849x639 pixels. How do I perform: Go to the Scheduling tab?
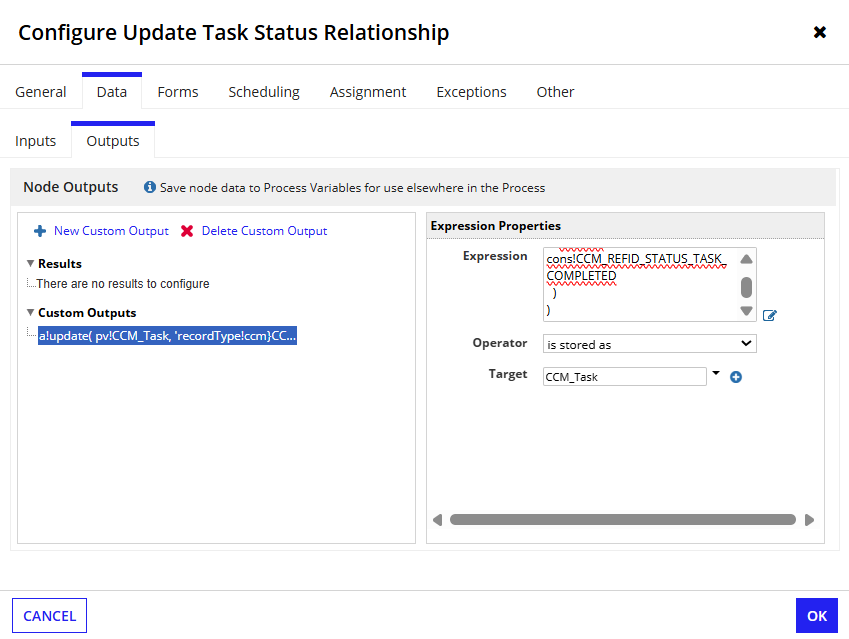click(x=264, y=92)
